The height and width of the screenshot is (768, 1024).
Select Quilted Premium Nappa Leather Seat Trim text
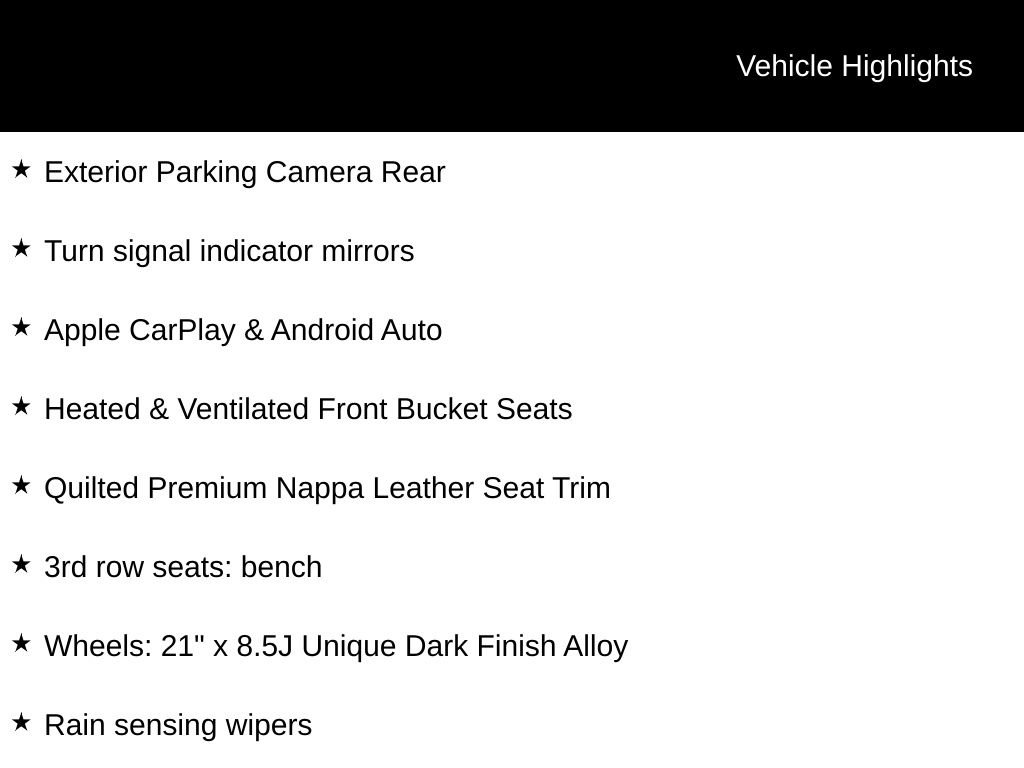point(327,488)
